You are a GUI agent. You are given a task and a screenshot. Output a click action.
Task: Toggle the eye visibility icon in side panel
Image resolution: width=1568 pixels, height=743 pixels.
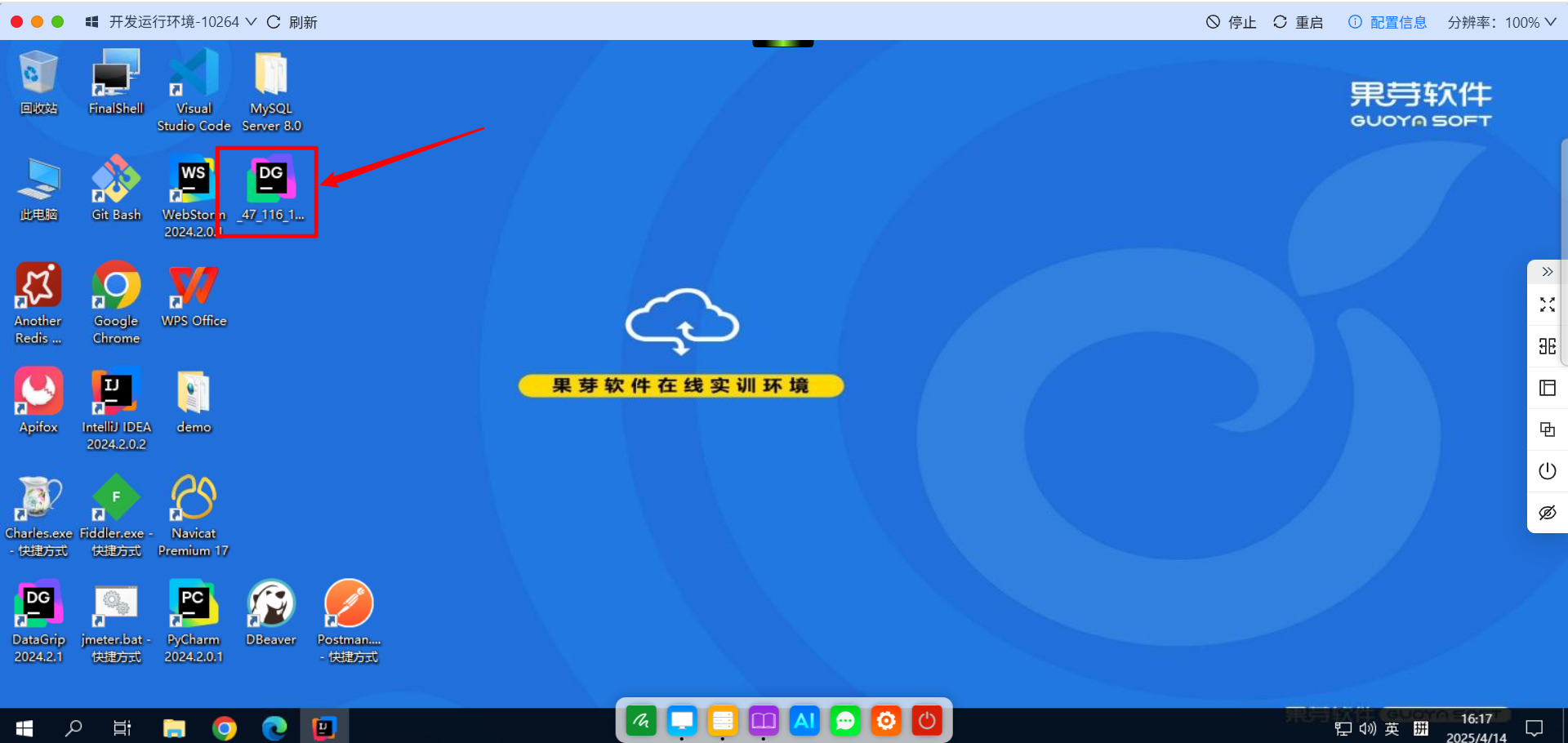click(1548, 513)
